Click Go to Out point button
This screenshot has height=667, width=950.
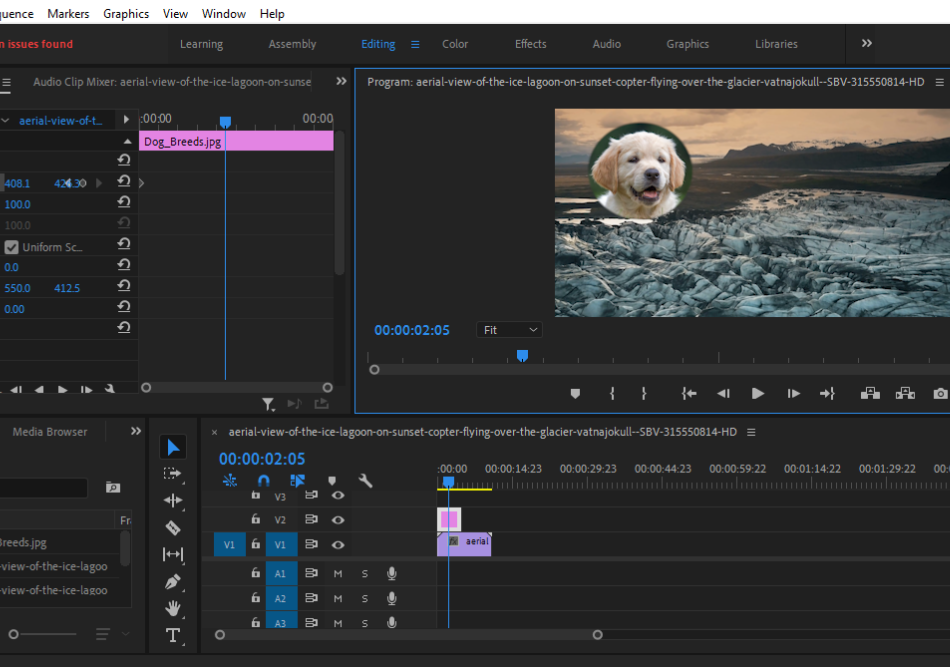click(x=827, y=394)
